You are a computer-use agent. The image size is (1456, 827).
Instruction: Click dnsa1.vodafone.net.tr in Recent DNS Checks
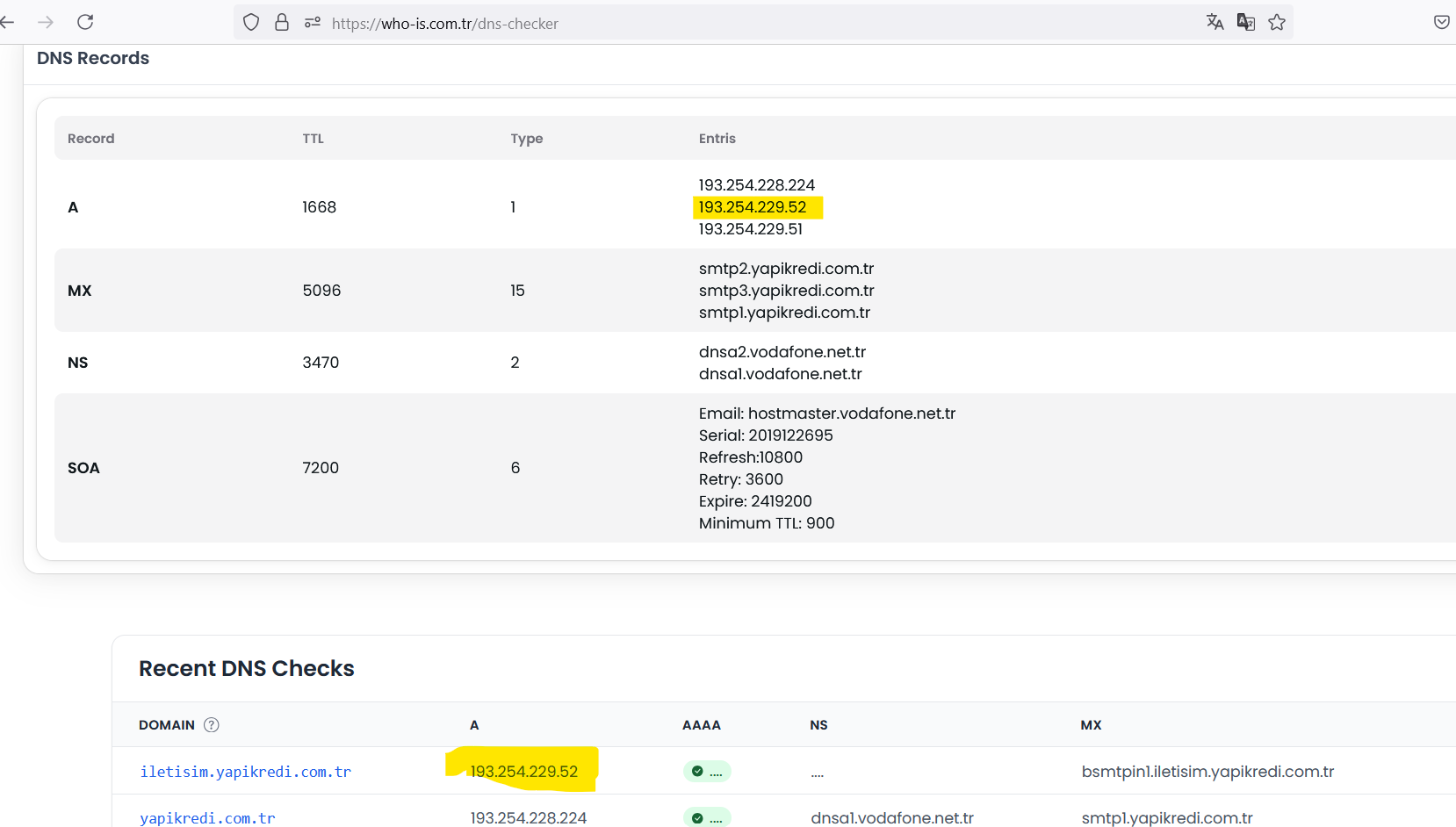(892, 818)
